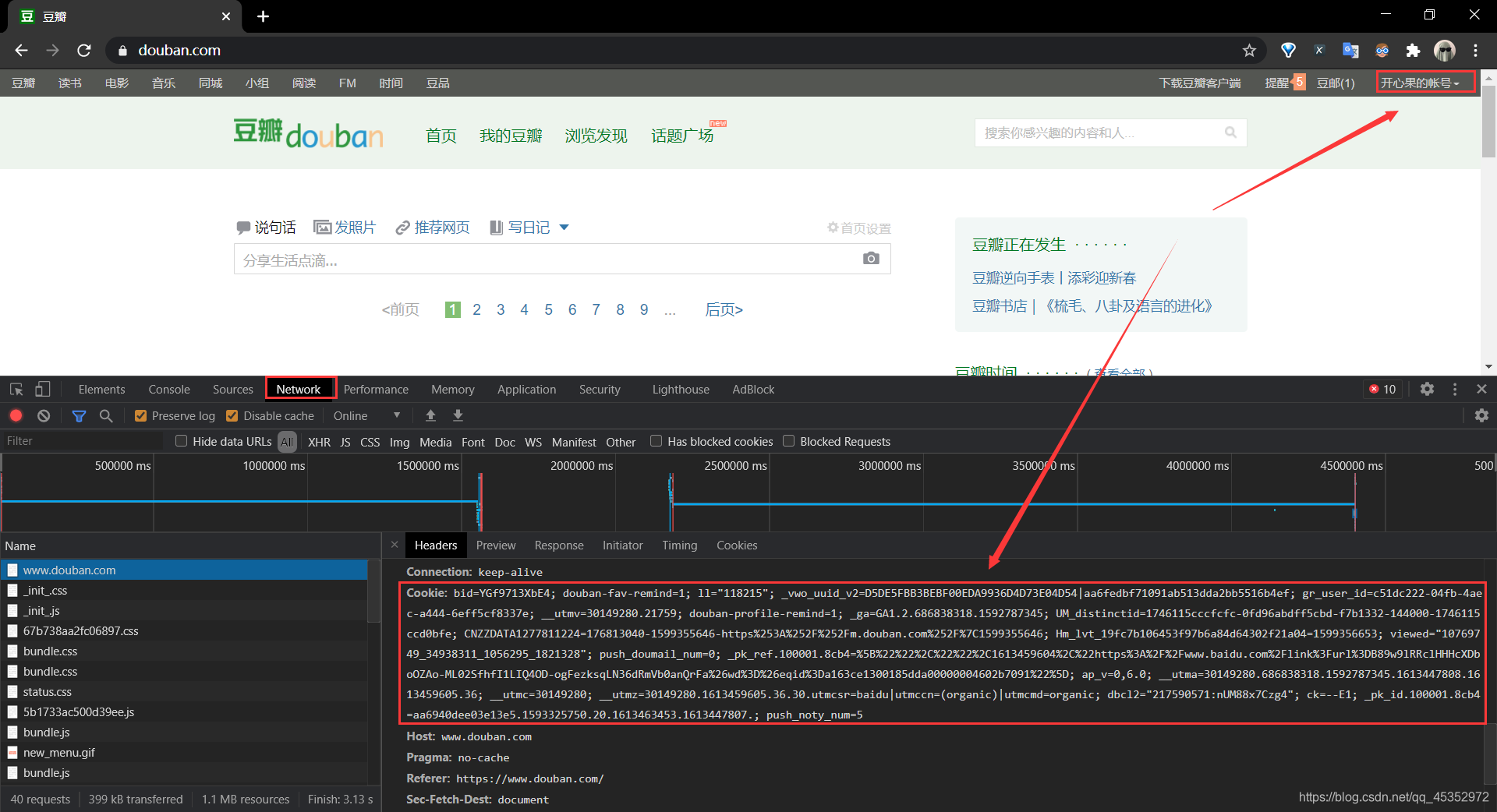
Task: Close the request details pane
Action: (x=395, y=545)
